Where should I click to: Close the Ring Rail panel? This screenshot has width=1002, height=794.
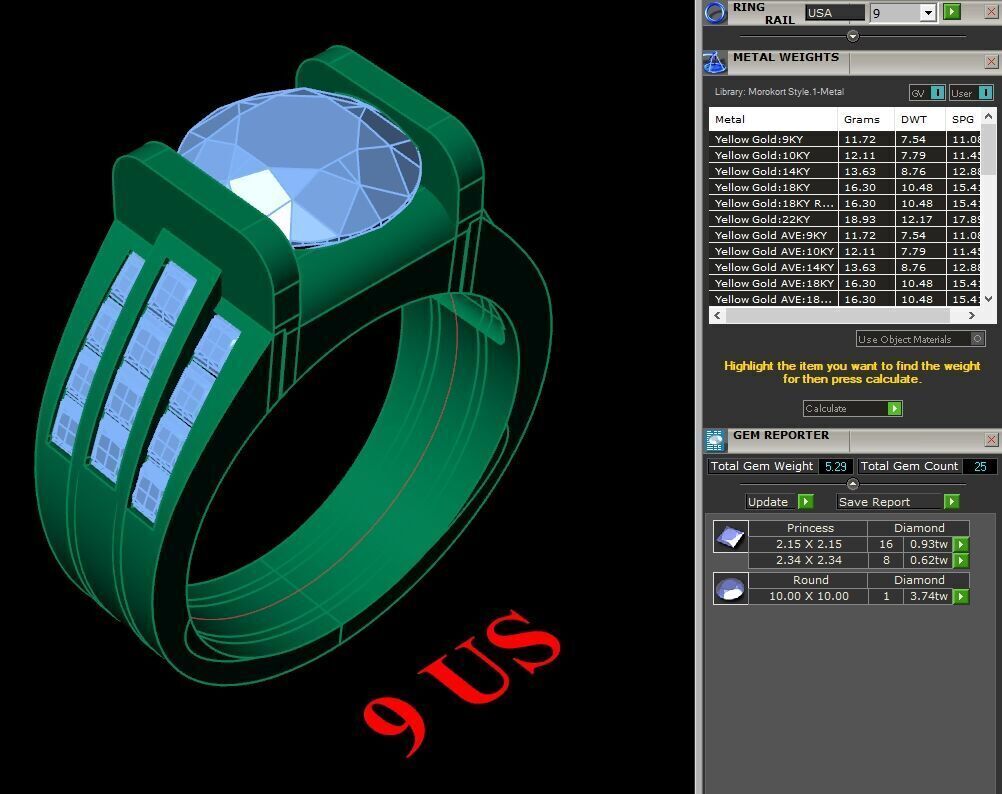(x=992, y=12)
